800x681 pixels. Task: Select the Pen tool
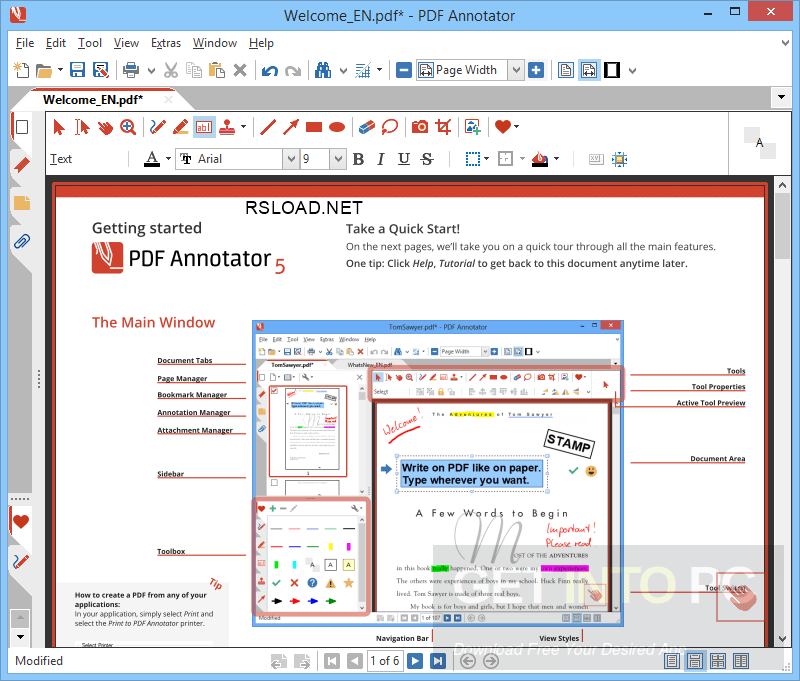pos(158,127)
